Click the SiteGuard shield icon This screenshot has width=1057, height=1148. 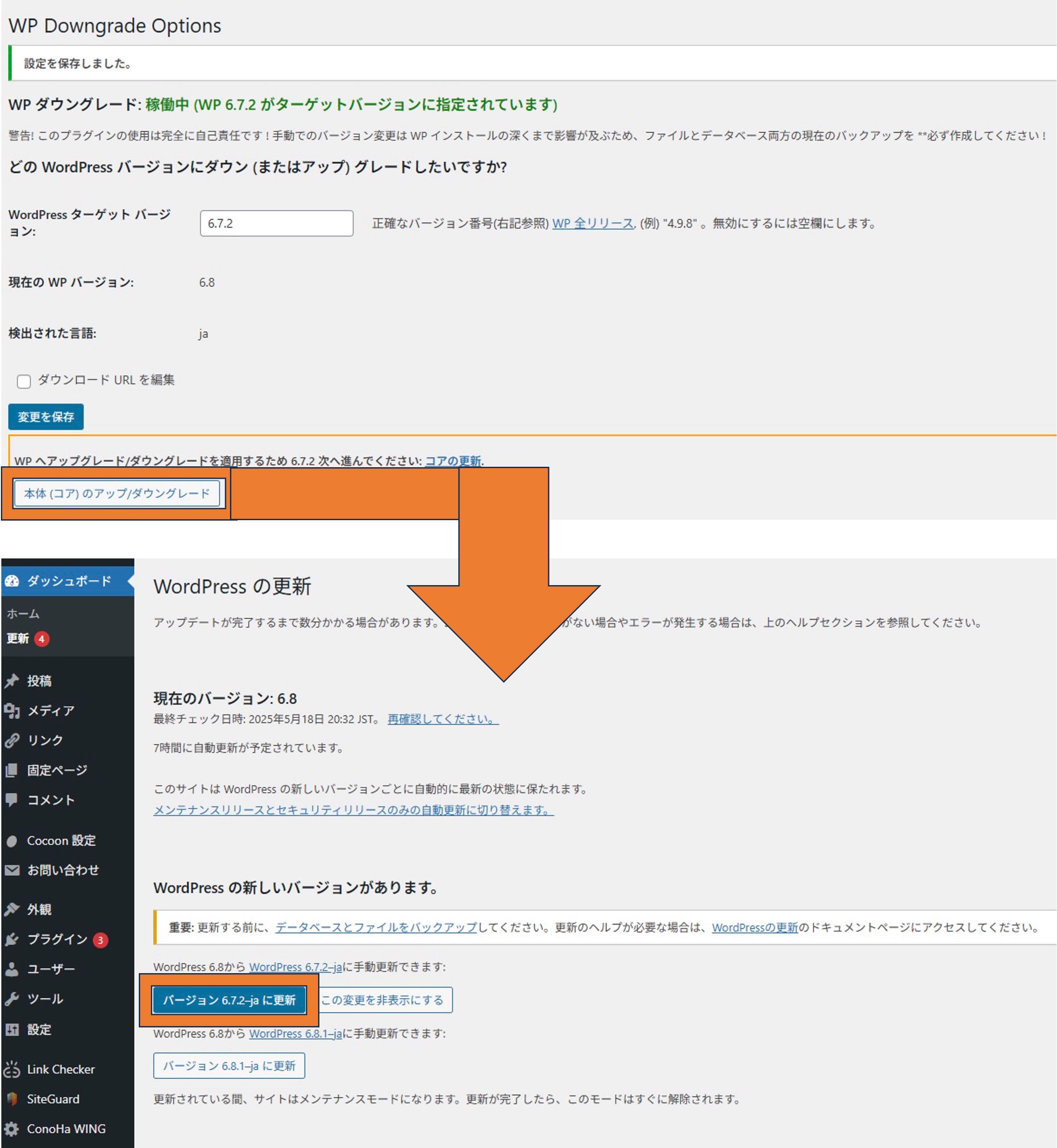coord(12,1099)
